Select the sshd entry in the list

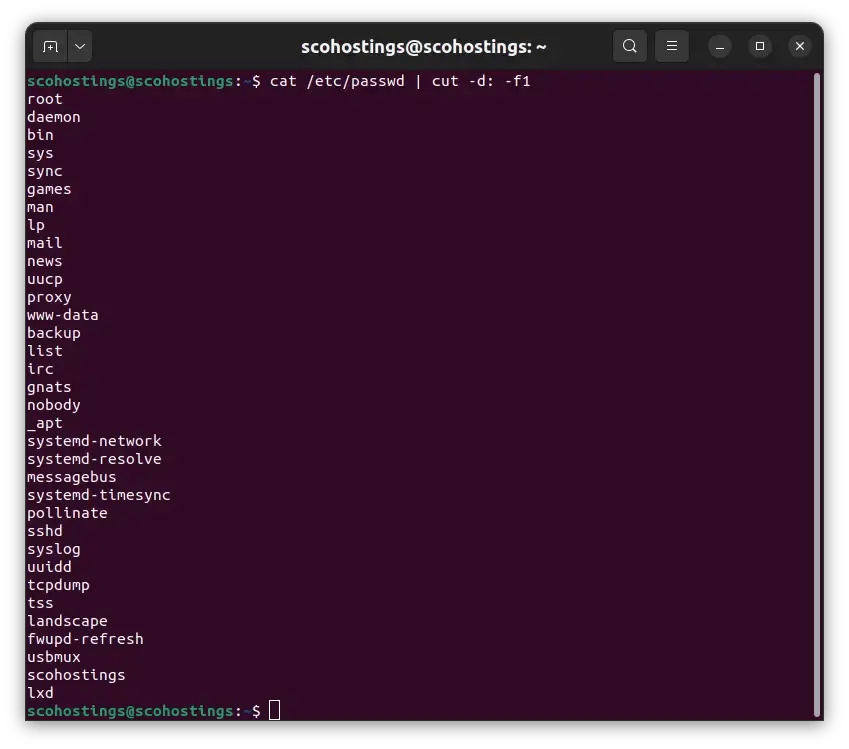44,531
